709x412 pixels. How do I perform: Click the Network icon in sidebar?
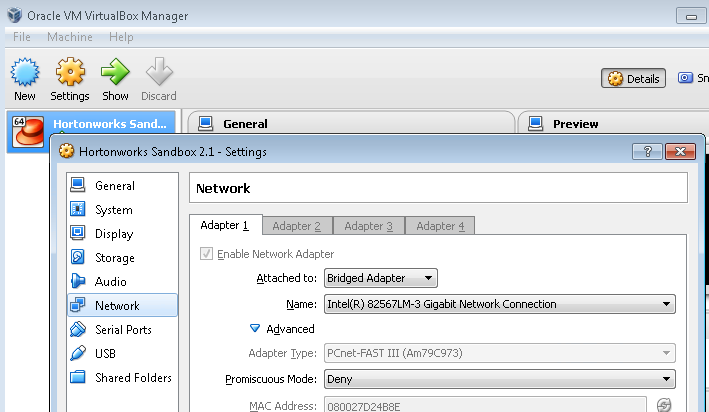(78, 305)
